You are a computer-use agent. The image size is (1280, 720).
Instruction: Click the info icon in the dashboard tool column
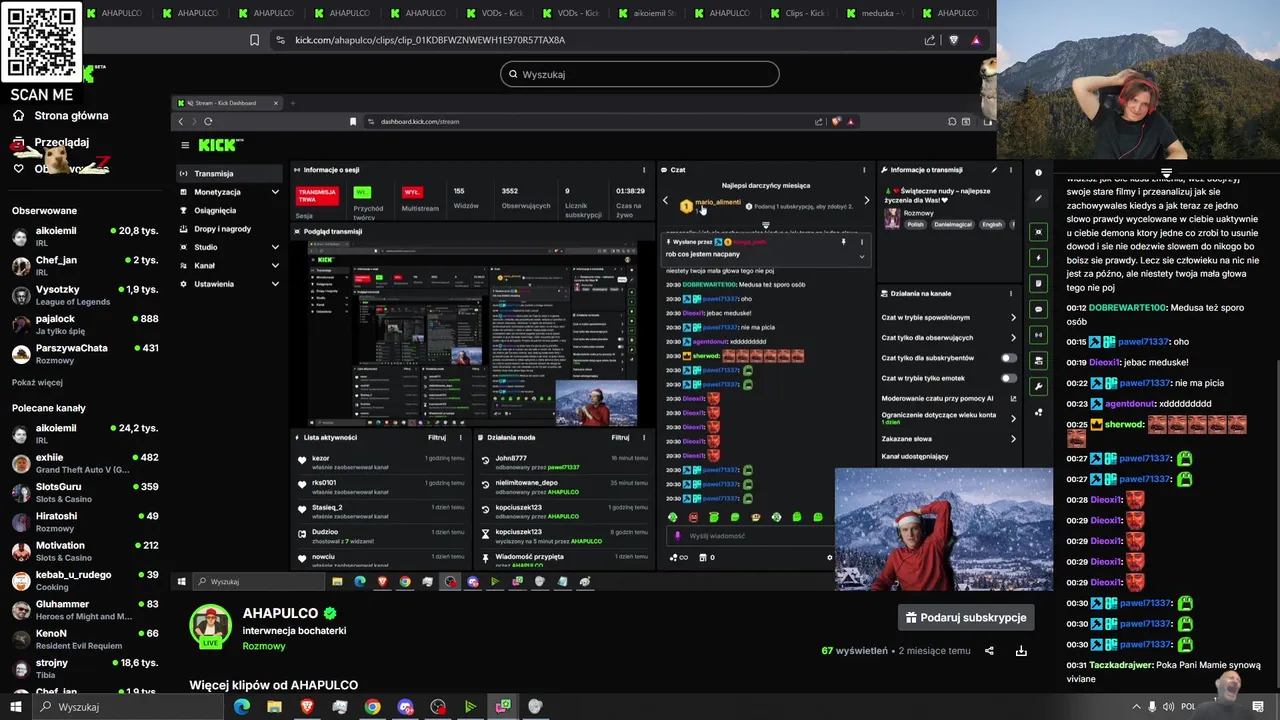click(1038, 173)
